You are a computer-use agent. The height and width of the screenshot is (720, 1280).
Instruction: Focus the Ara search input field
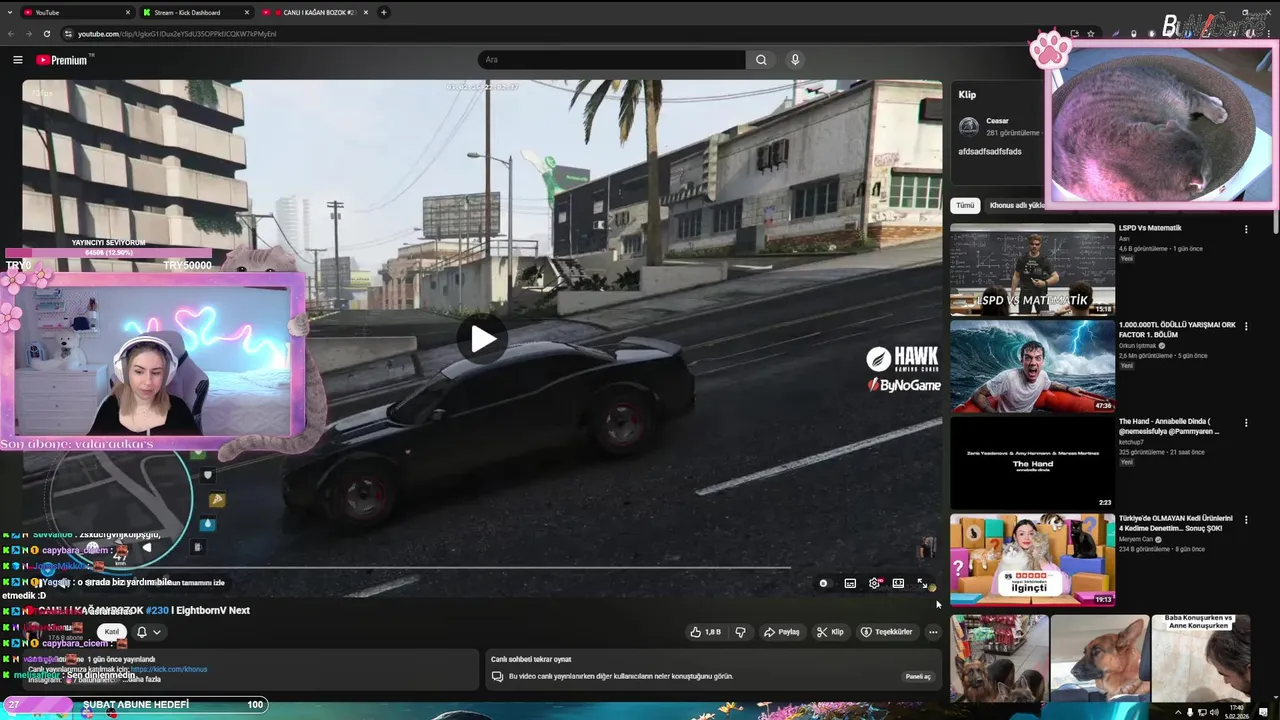pos(612,60)
